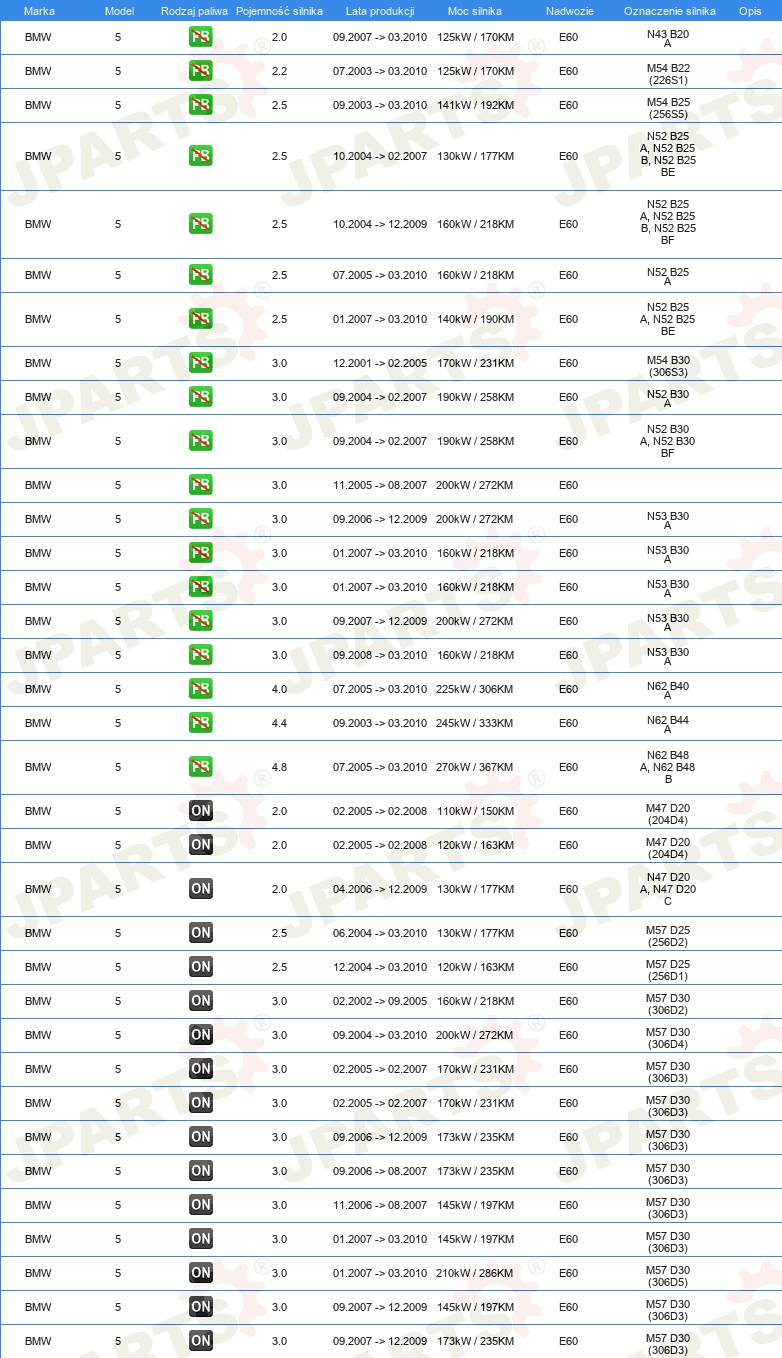Click the Model column header
This screenshot has height=1358, width=782.
[x=119, y=10]
